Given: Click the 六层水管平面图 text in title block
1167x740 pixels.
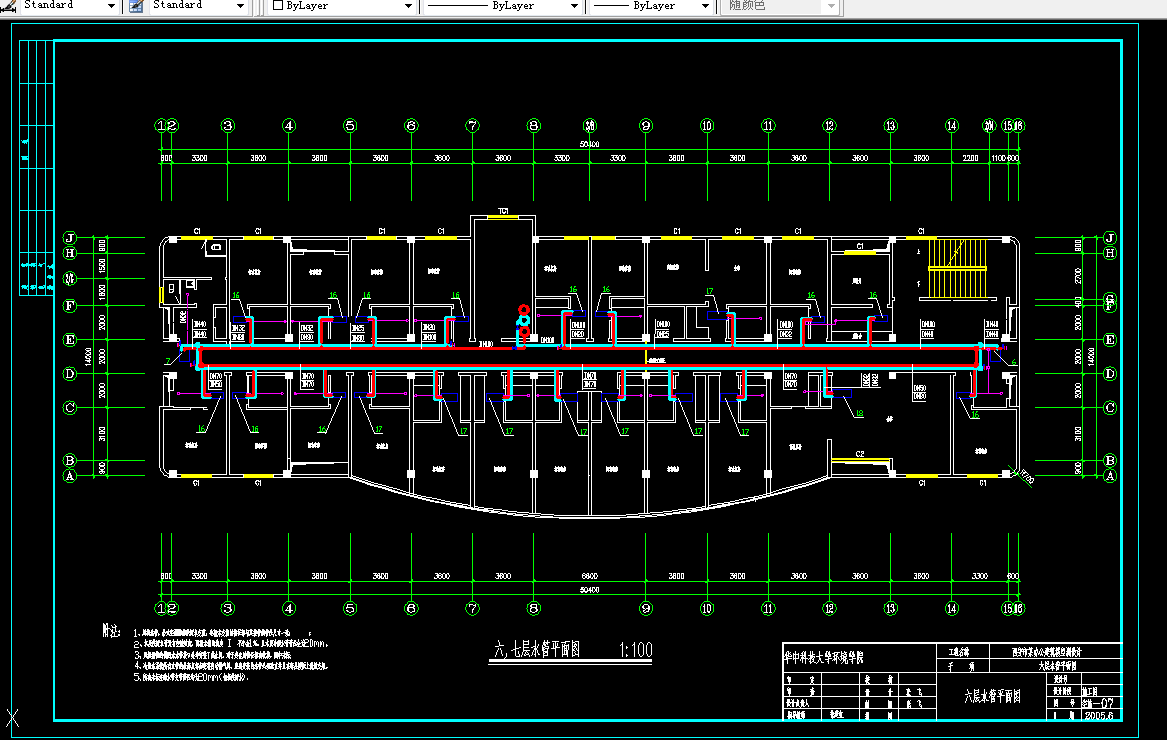Looking at the screenshot, I should [993, 696].
